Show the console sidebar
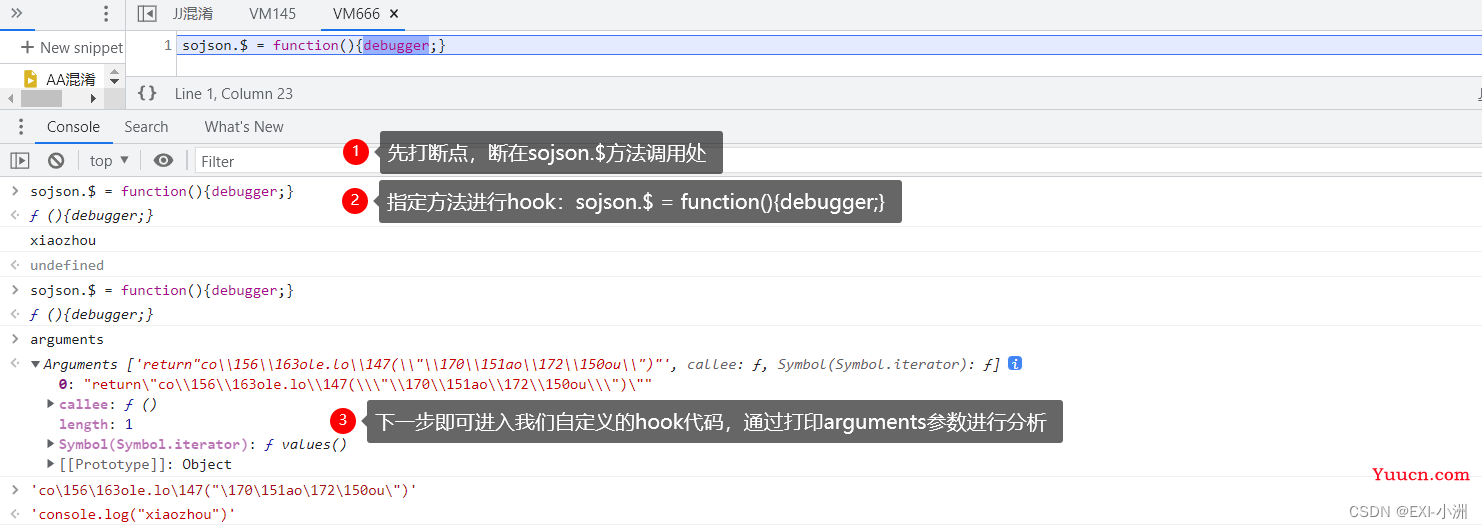This screenshot has width=1482, height=529. coord(20,160)
